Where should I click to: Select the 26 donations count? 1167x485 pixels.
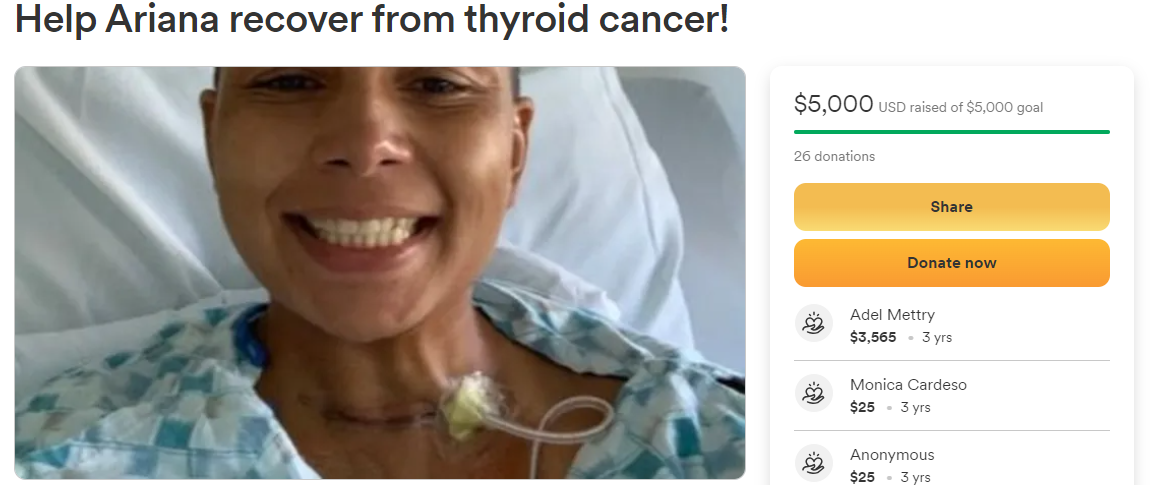point(834,156)
